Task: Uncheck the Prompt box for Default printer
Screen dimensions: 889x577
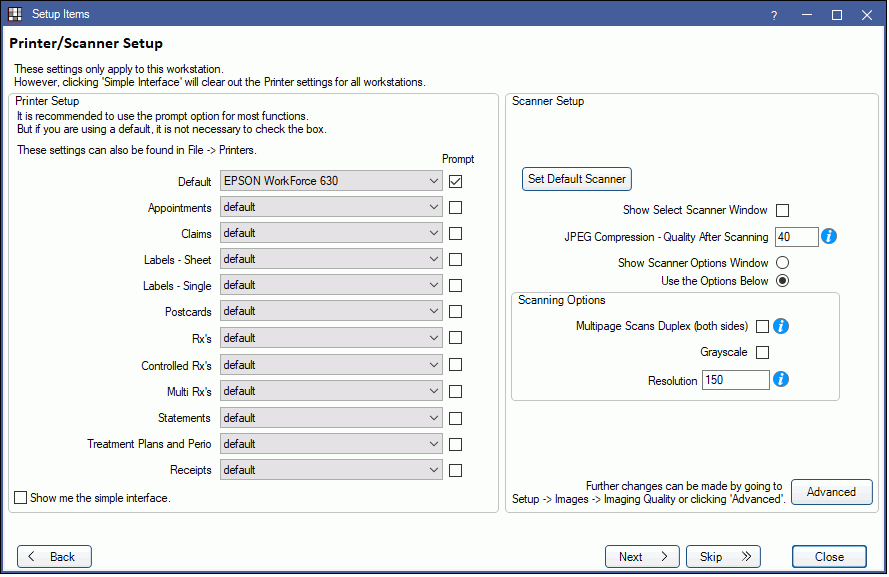Action: click(456, 182)
